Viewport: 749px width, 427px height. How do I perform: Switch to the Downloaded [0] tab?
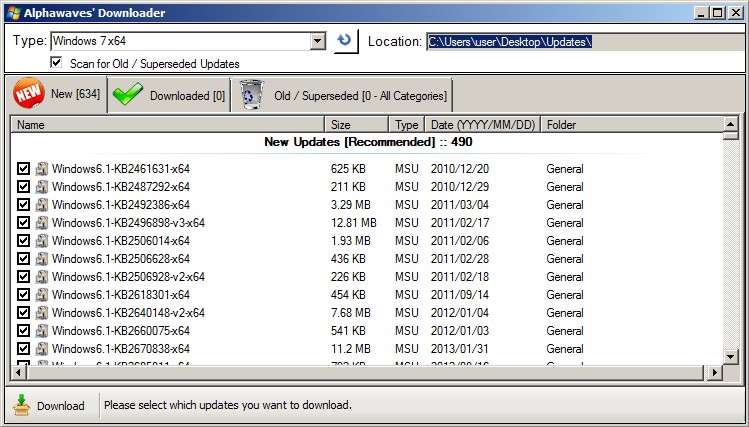coord(169,96)
